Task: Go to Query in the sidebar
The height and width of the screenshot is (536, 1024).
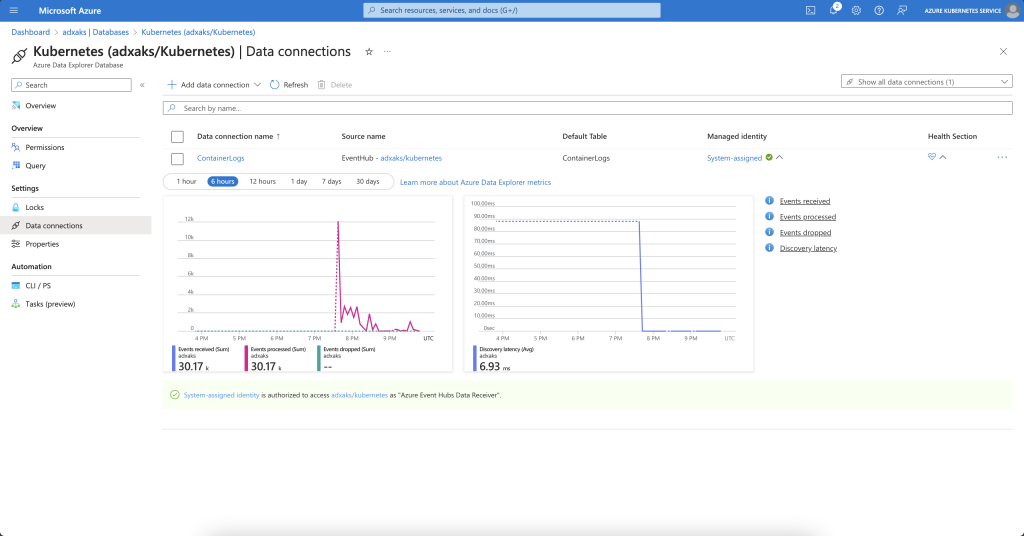Action: [35, 166]
